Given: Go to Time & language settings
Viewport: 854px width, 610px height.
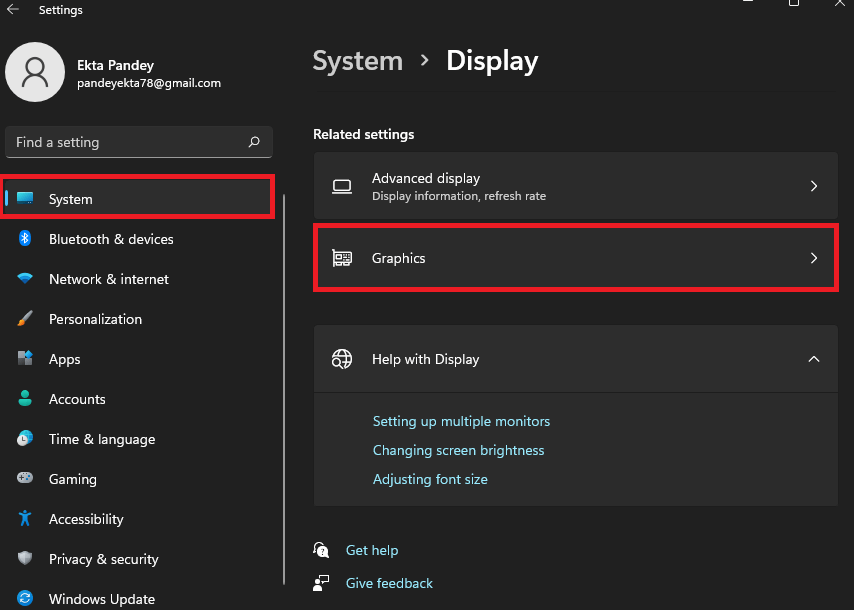Looking at the screenshot, I should tap(102, 439).
